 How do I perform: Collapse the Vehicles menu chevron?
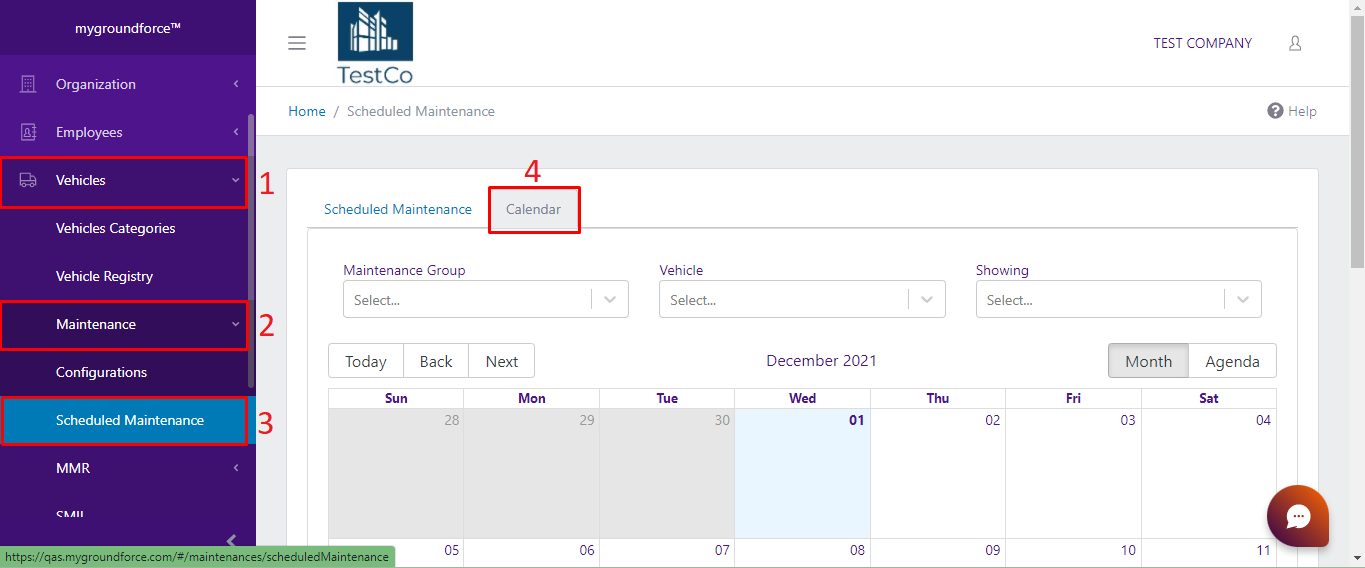236,180
